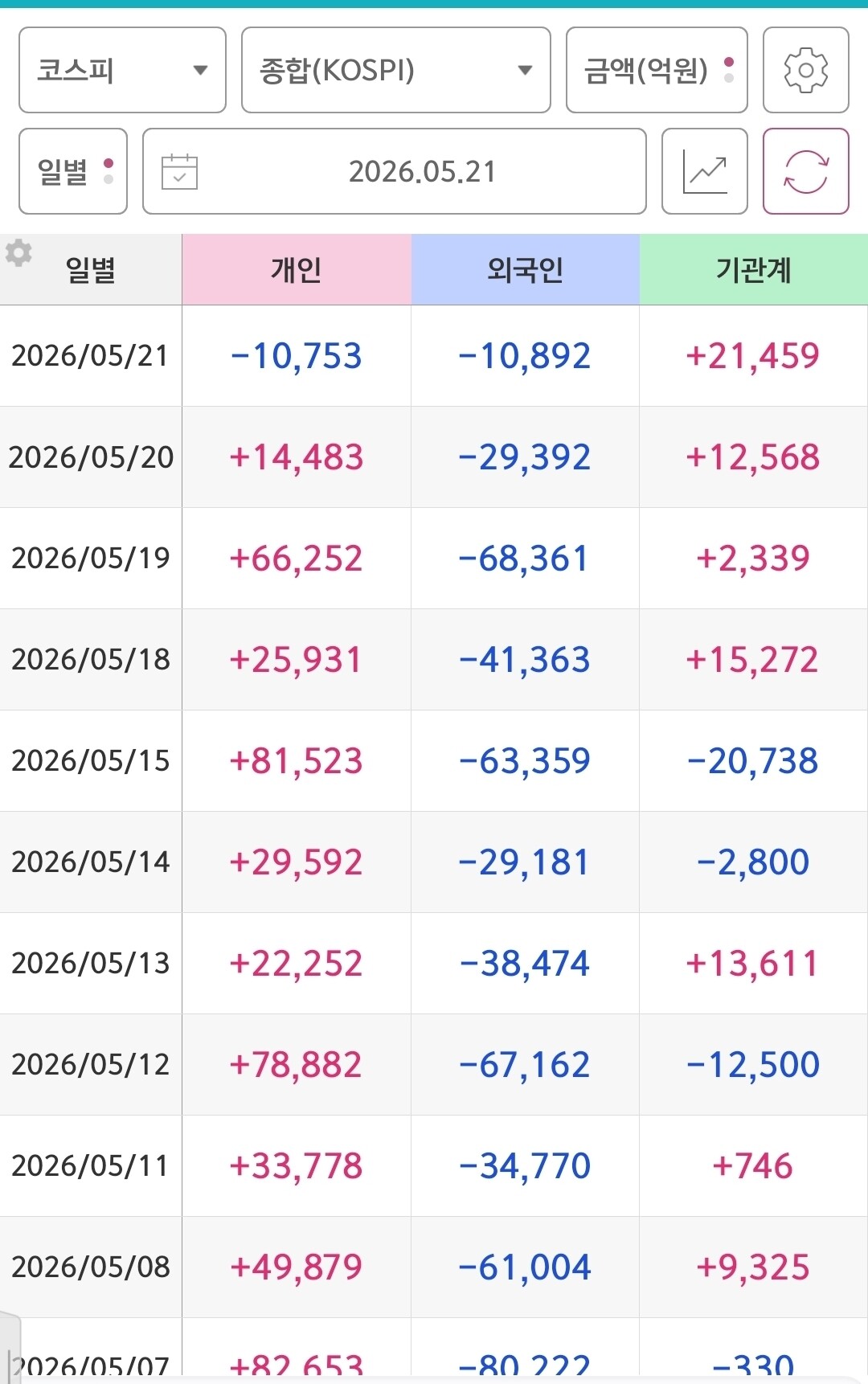
Task: Select institution value +21,459
Action: pyautogui.click(x=753, y=355)
